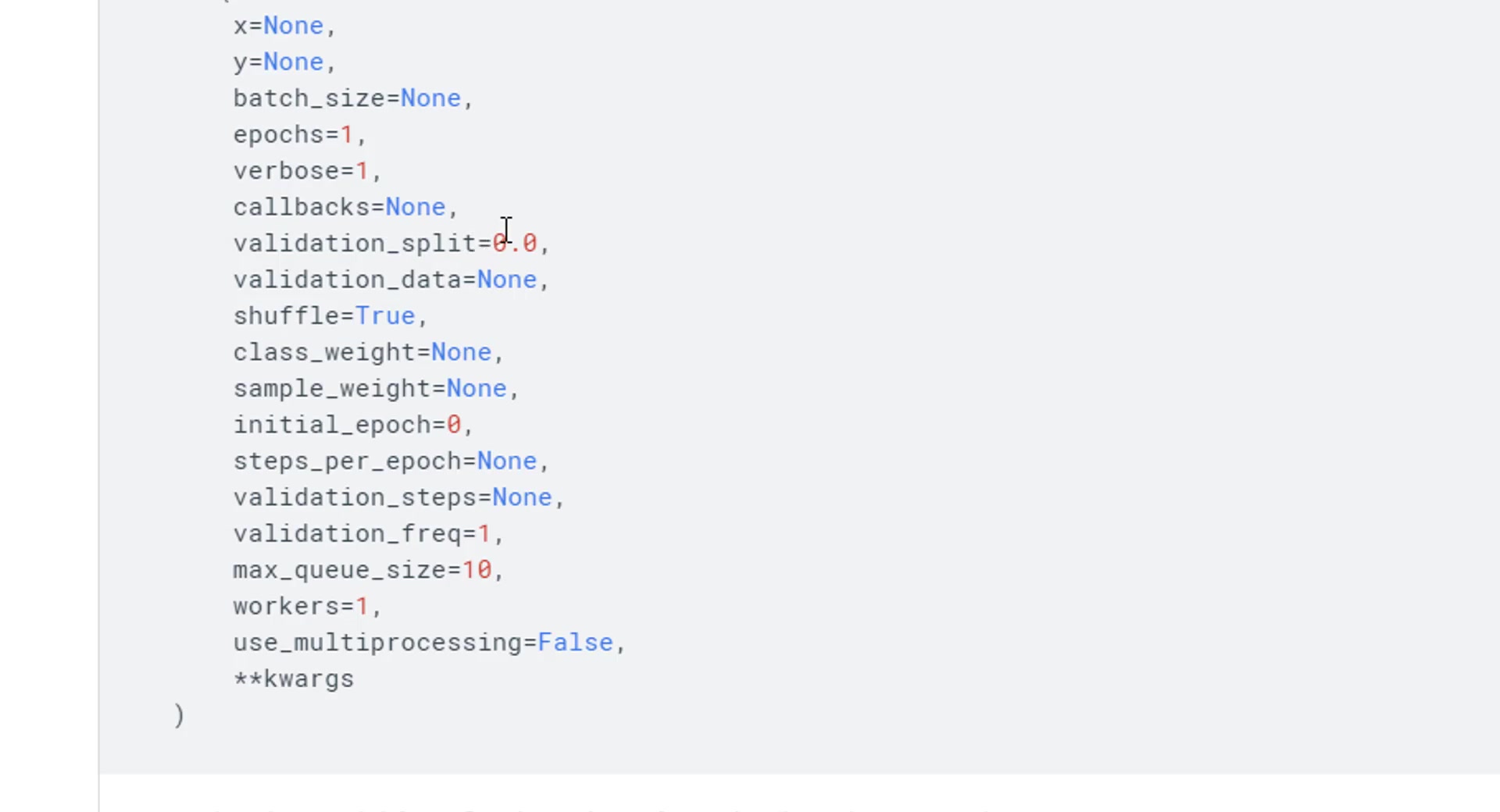Click the class_weight parameter name
This screenshot has width=1500, height=812.
click(x=324, y=353)
